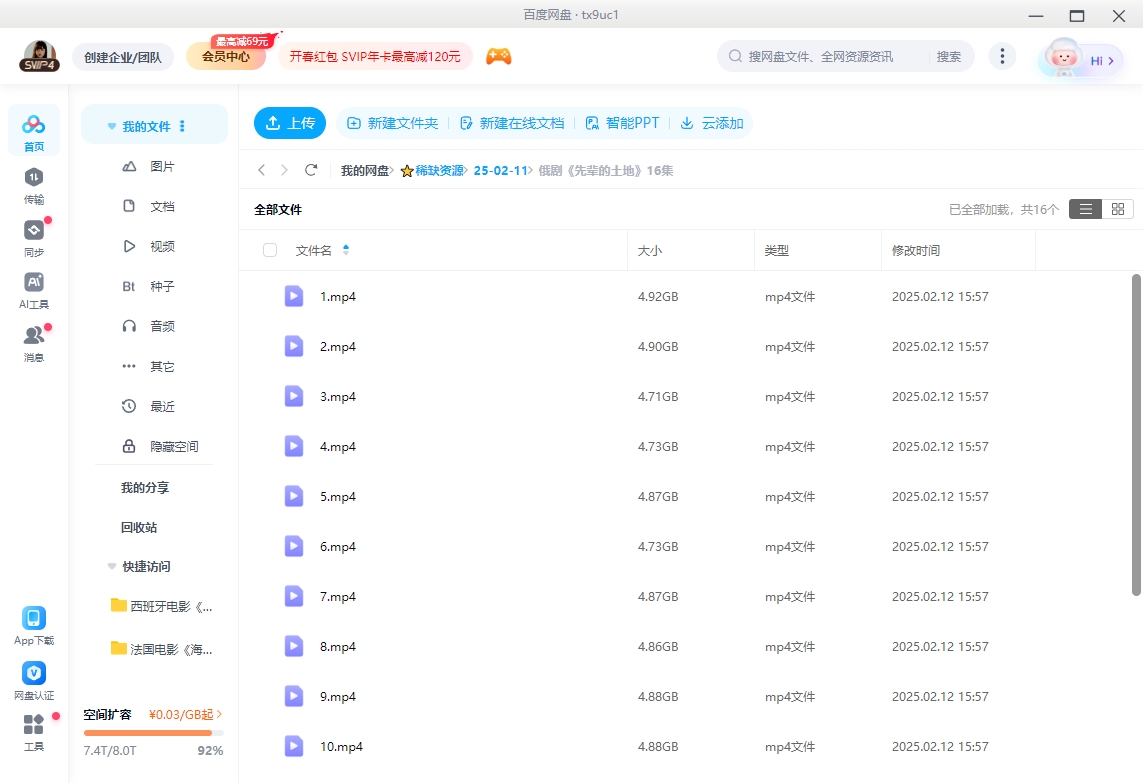
Task: Open the three-dot more options menu
Action: [x=1002, y=56]
